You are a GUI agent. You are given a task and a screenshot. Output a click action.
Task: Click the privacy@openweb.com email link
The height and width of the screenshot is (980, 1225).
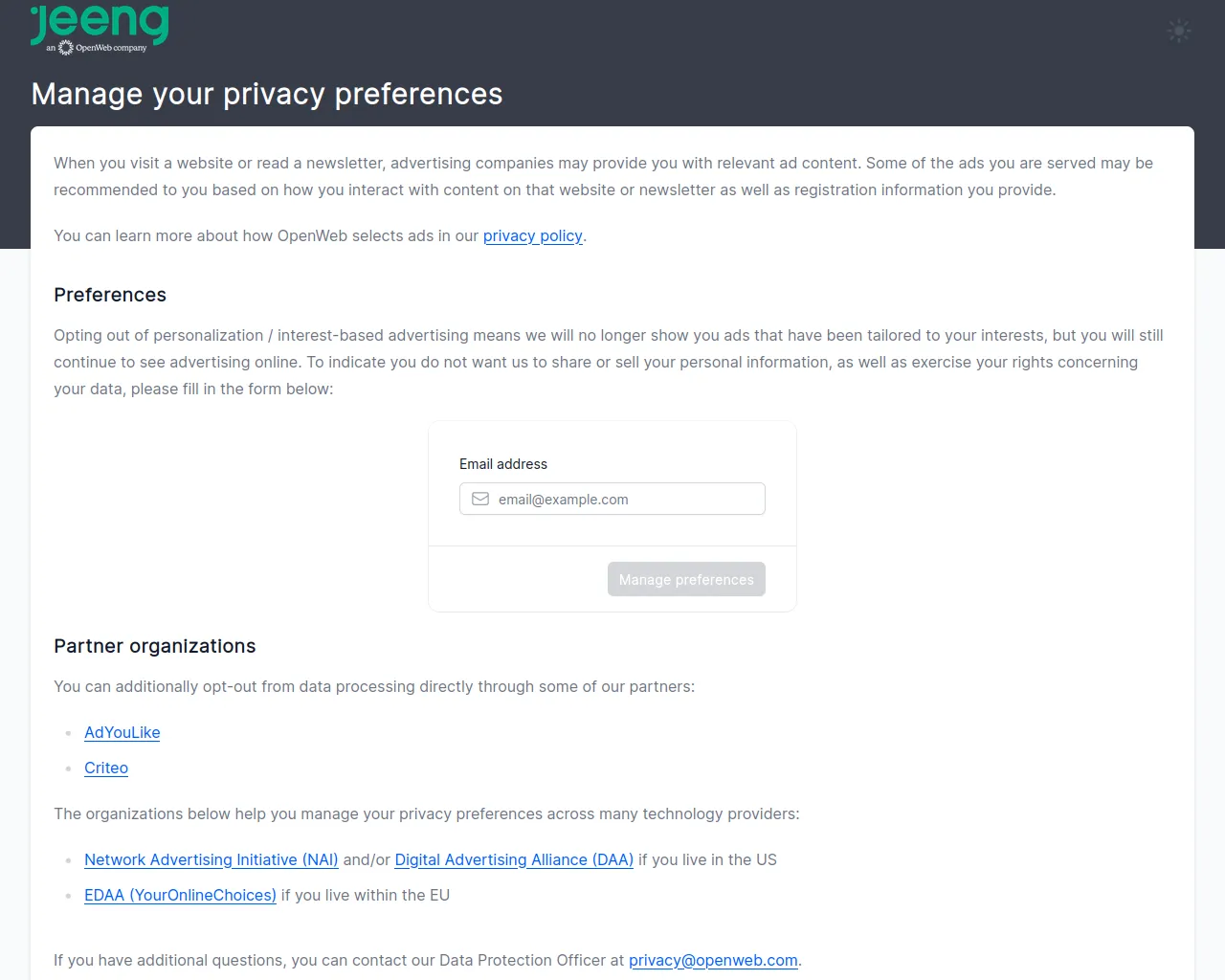pyautogui.click(x=713, y=960)
